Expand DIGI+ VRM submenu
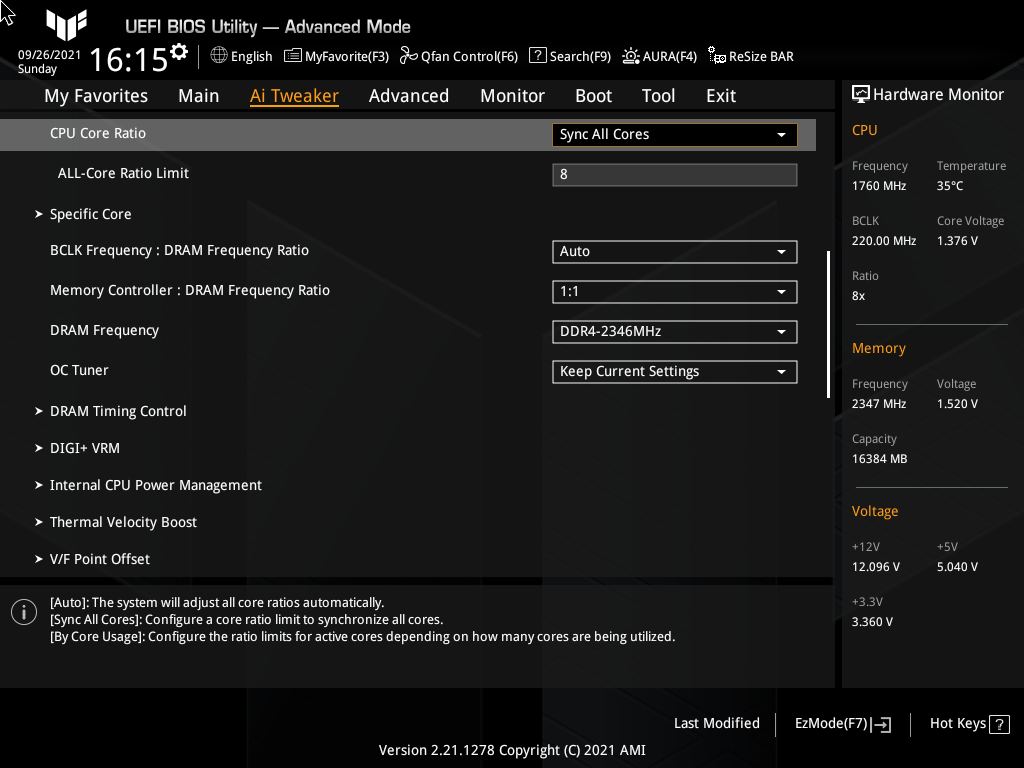 78,449
